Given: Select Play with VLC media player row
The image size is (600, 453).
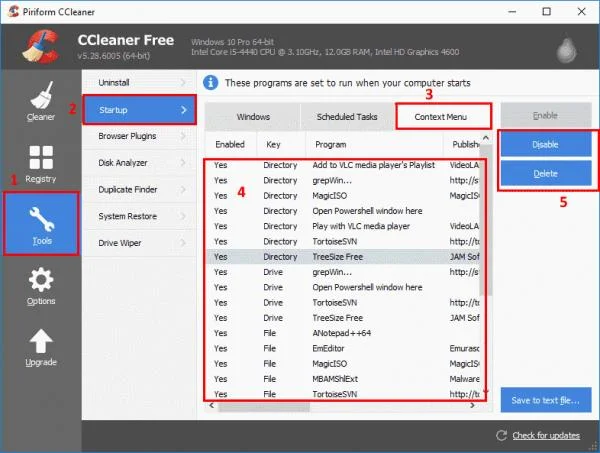Looking at the screenshot, I should [343, 226].
